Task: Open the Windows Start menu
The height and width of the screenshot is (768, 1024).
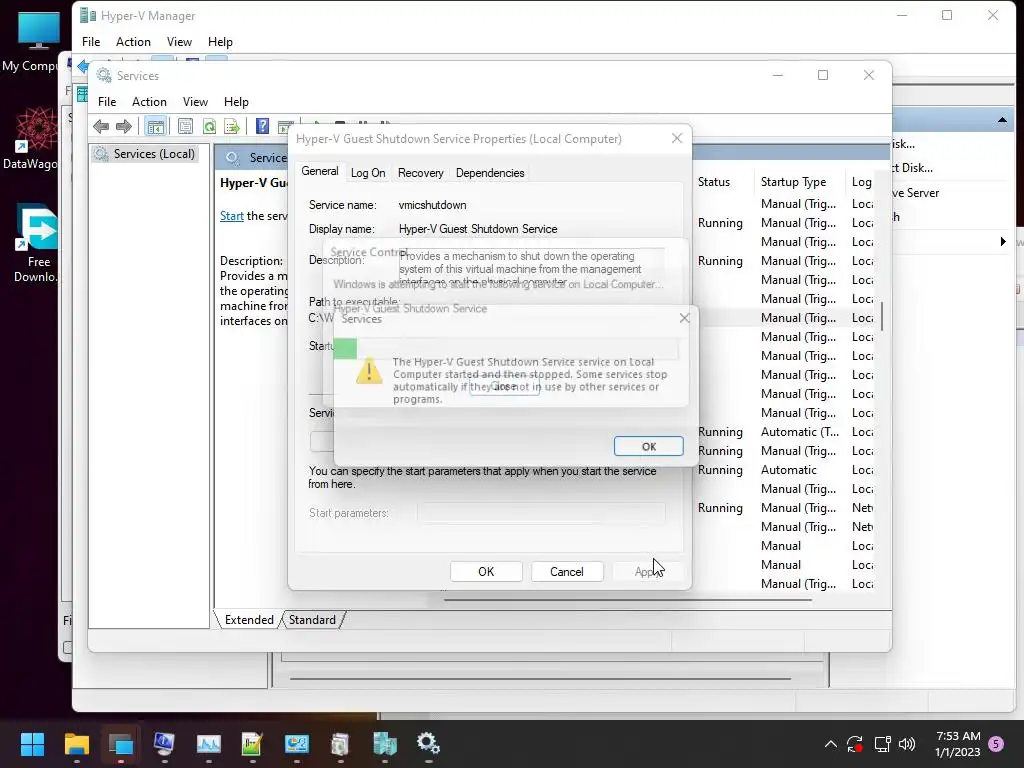Action: click(32, 744)
